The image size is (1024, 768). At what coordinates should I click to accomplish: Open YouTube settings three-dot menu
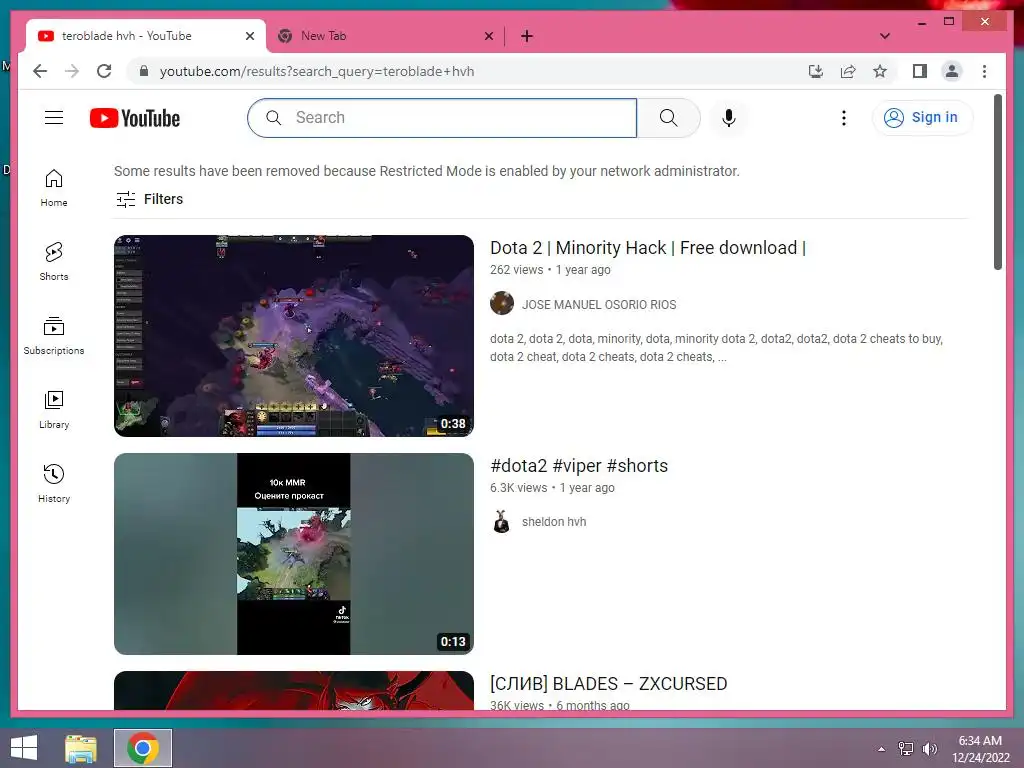pyautogui.click(x=844, y=118)
